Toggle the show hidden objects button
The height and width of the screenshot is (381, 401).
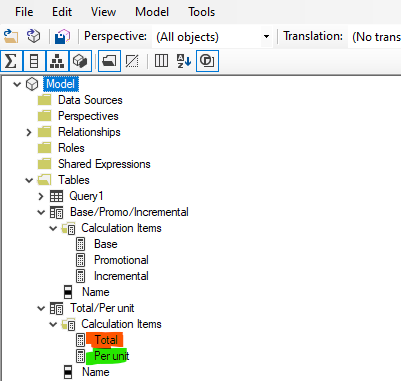(x=132, y=61)
